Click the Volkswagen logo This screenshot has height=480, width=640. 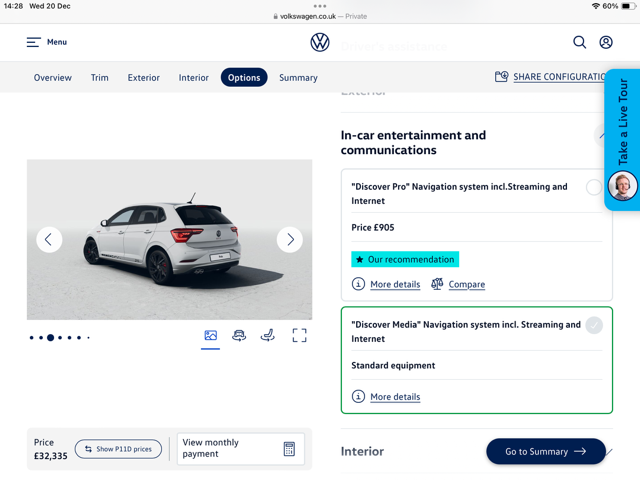pyautogui.click(x=320, y=42)
